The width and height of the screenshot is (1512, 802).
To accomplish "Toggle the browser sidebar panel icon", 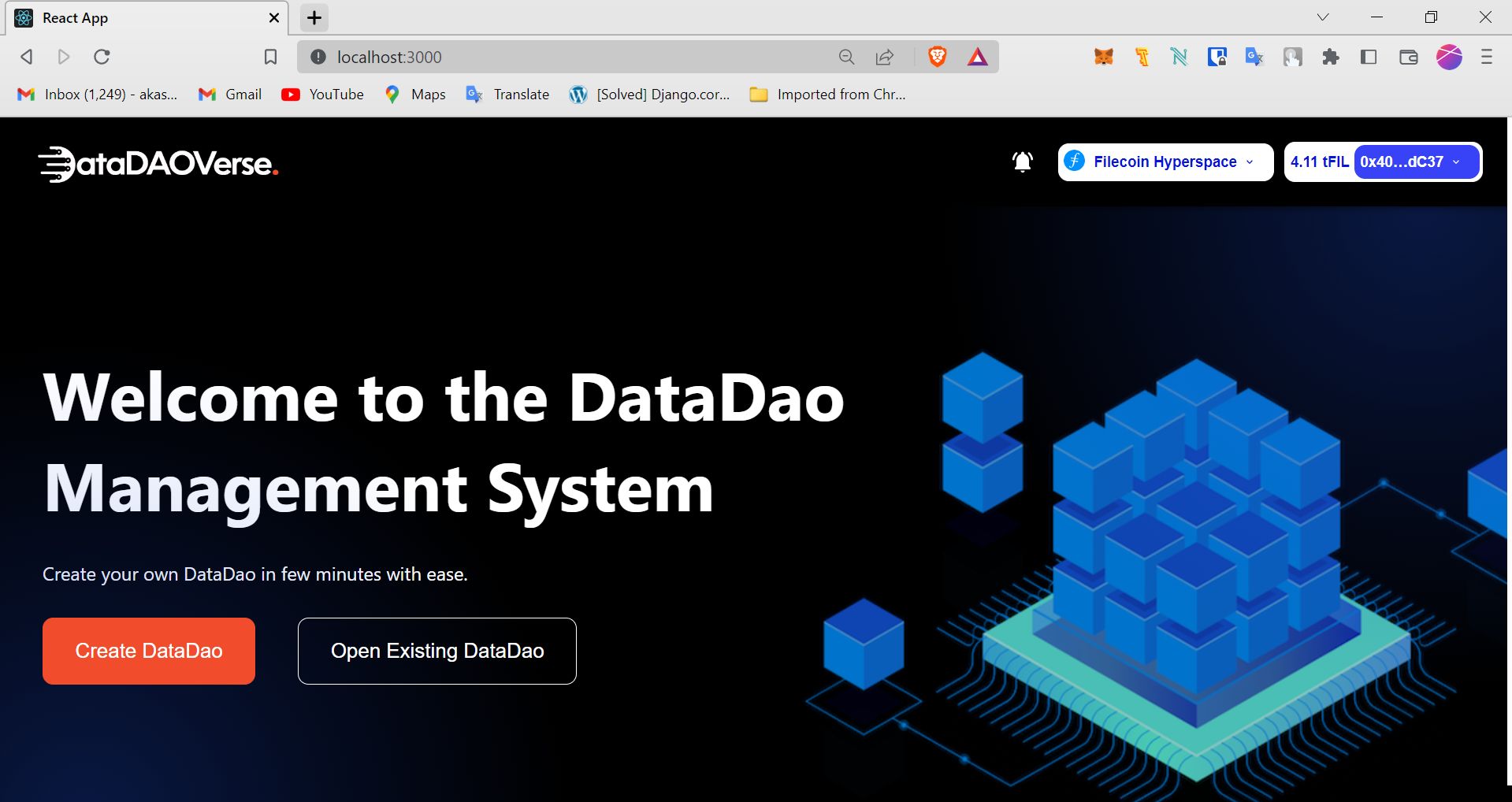I will click(x=1369, y=57).
